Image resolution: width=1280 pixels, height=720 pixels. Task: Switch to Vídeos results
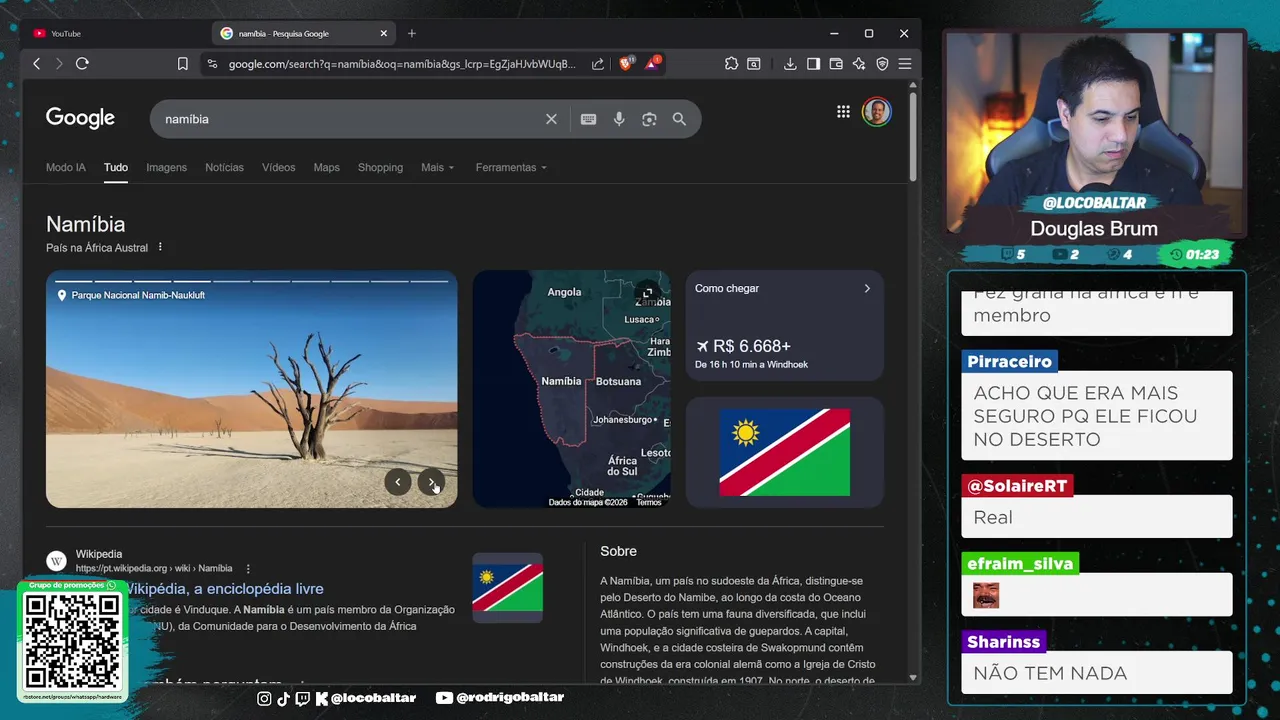point(278,167)
